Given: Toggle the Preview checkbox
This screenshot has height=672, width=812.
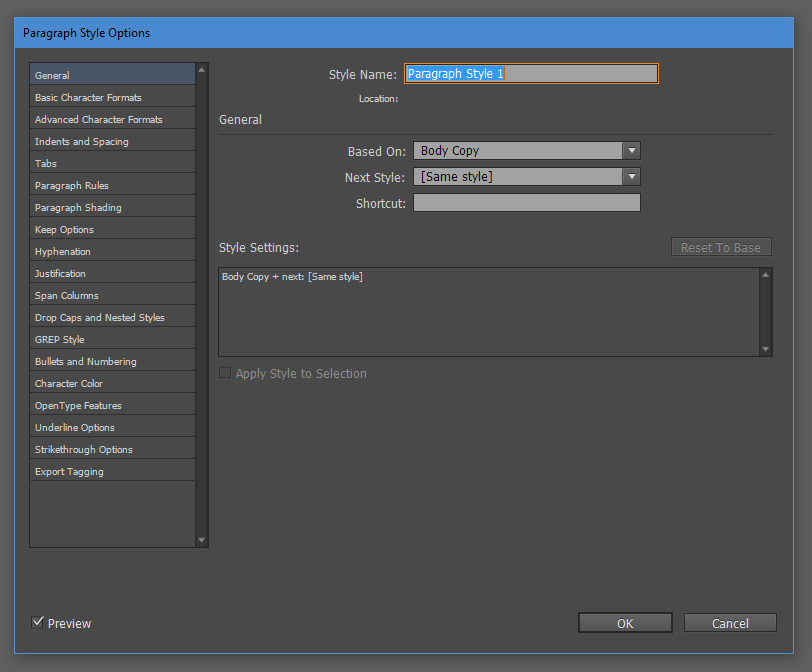Looking at the screenshot, I should tap(38, 622).
